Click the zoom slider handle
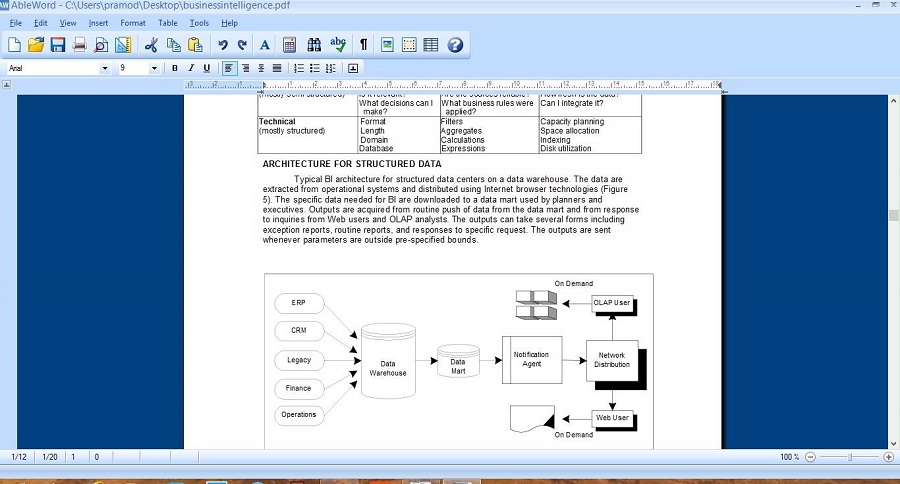The height and width of the screenshot is (484, 900). (x=850, y=457)
